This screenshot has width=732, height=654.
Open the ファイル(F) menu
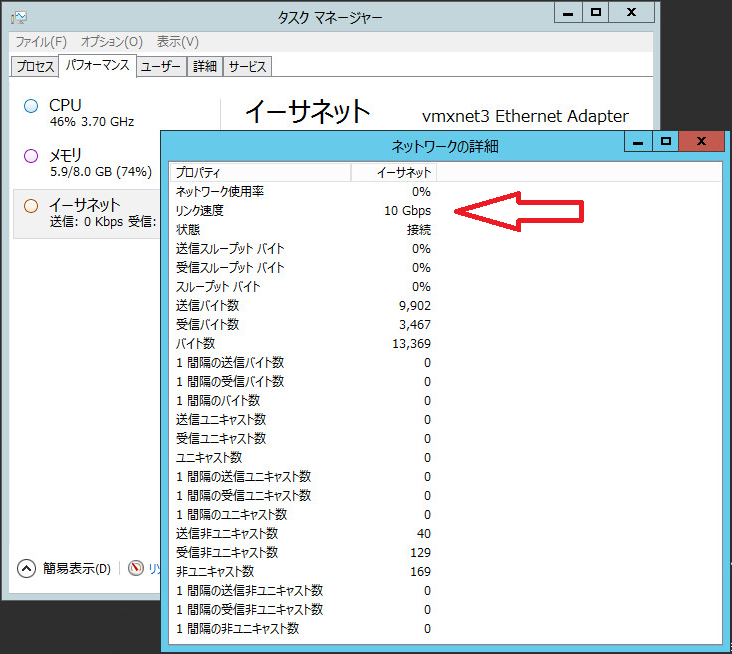coord(41,42)
